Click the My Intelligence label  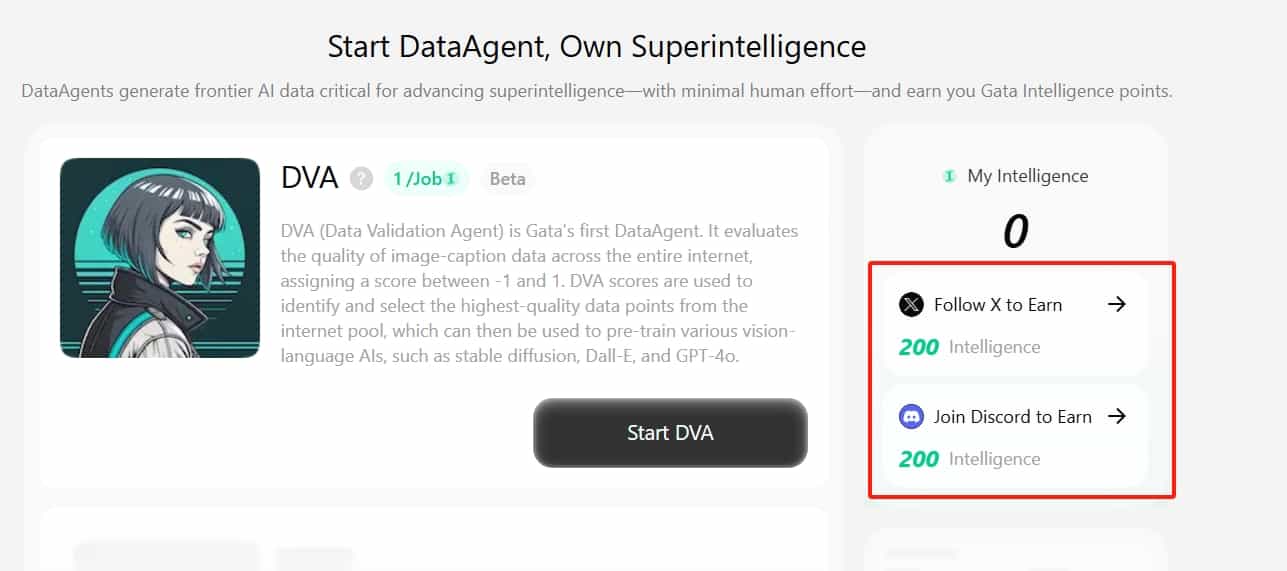point(1028,176)
